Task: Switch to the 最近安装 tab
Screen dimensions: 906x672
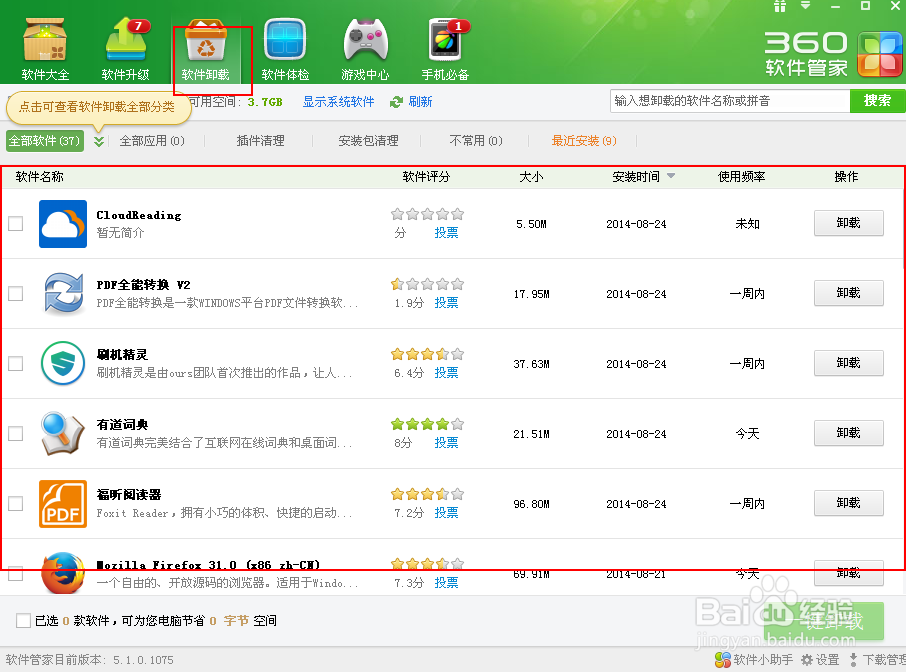Action: tap(583, 141)
